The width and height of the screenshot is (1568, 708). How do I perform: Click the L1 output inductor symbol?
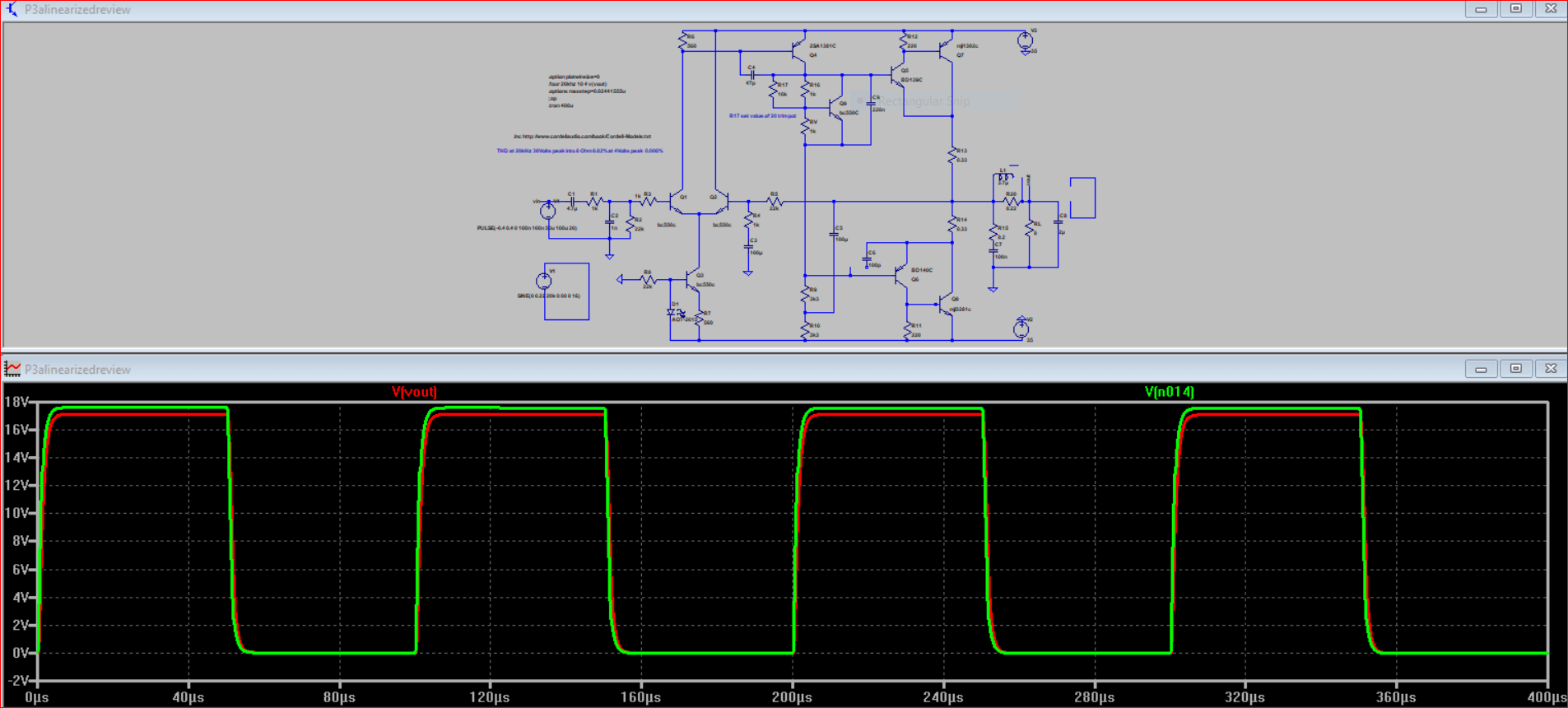[x=1005, y=178]
